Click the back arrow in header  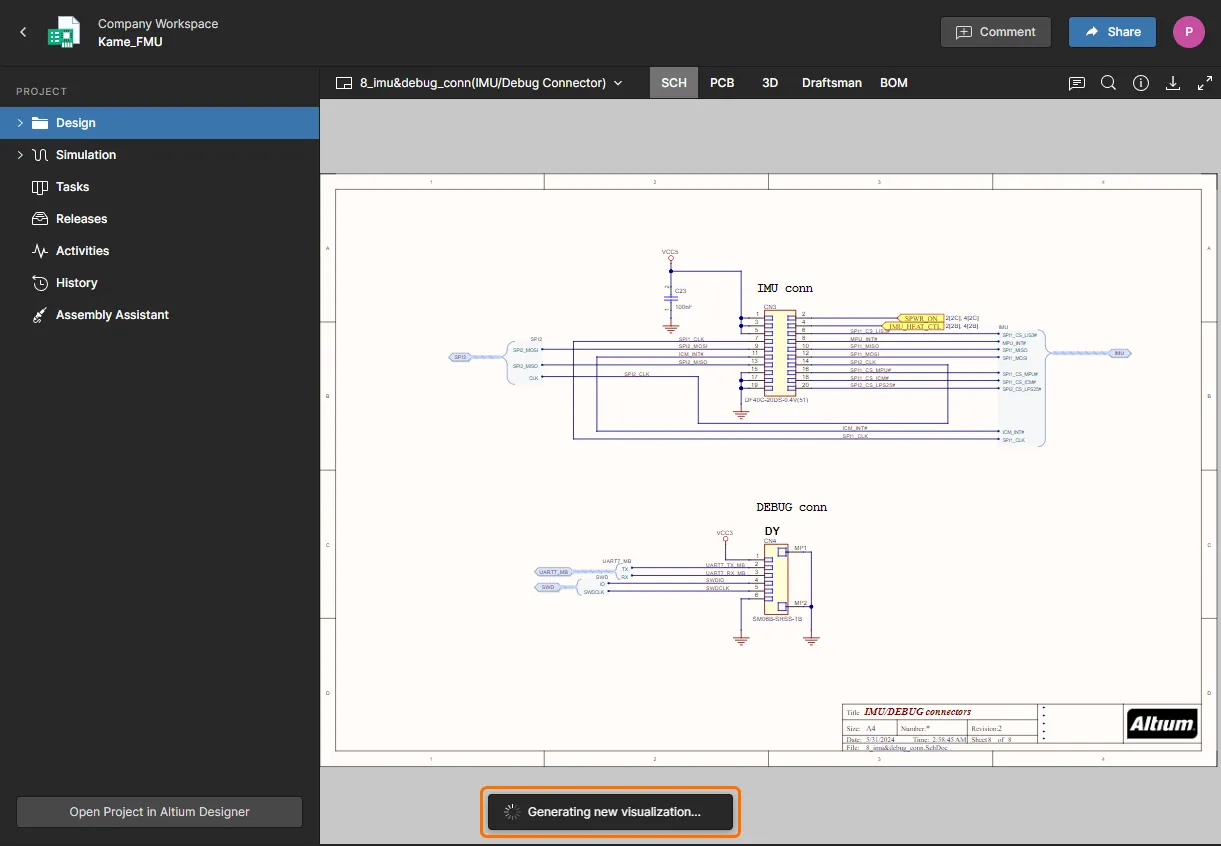(x=24, y=32)
